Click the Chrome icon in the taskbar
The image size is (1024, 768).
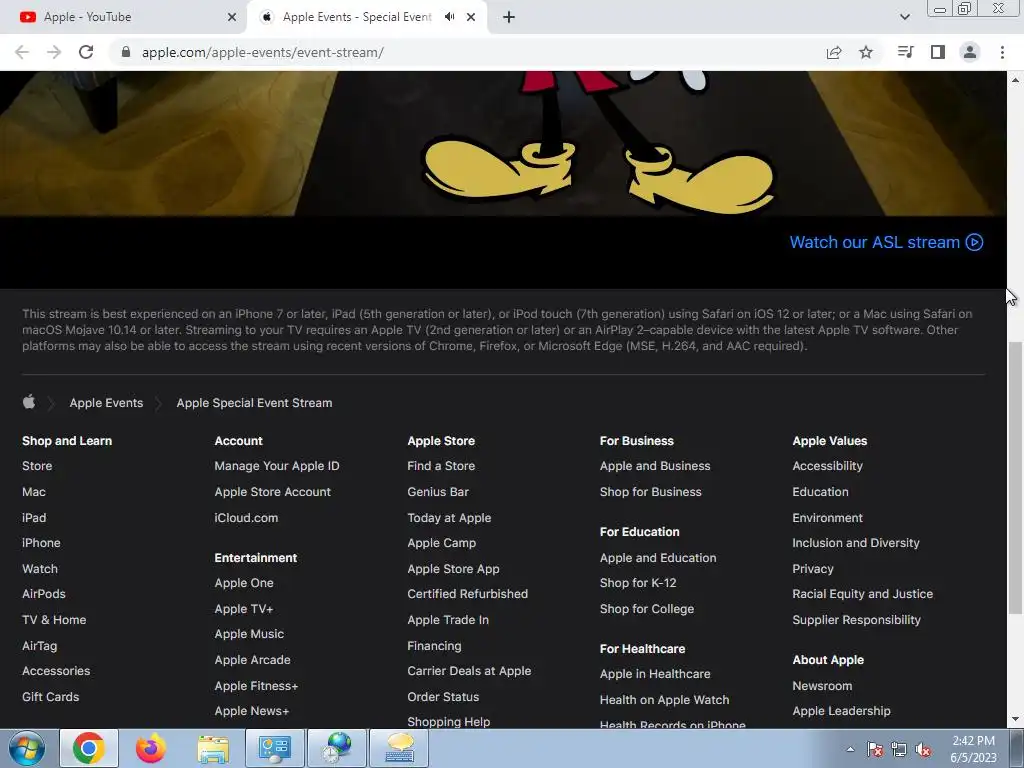(x=89, y=748)
